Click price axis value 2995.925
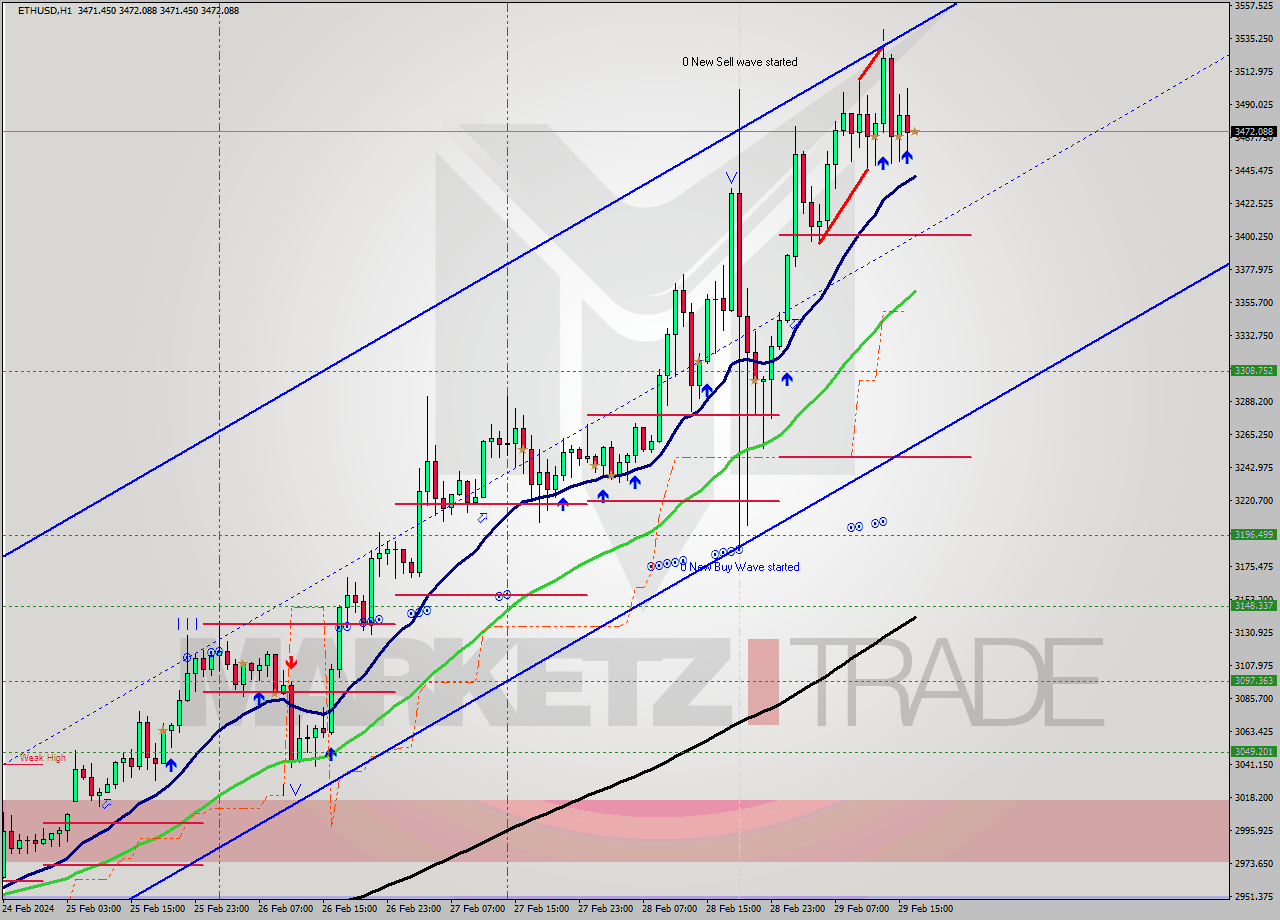Image resolution: width=1280 pixels, height=920 pixels. (1253, 831)
